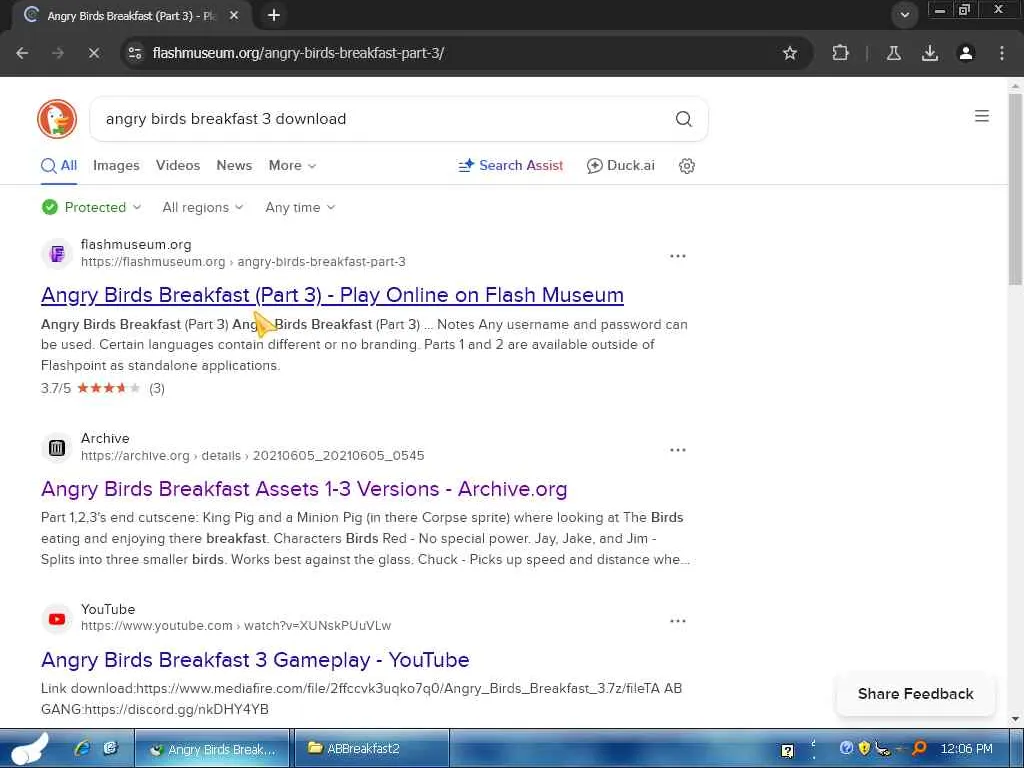Open the profile avatar icon
Screen dimensions: 1024x768
966,54
